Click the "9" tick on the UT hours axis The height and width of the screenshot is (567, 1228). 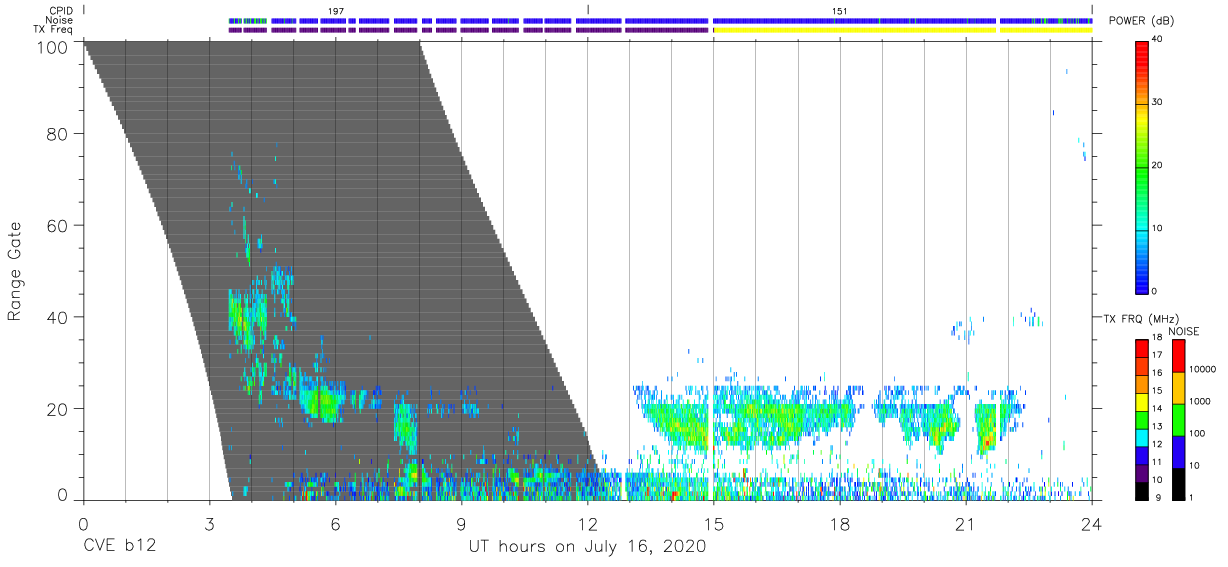461,522
